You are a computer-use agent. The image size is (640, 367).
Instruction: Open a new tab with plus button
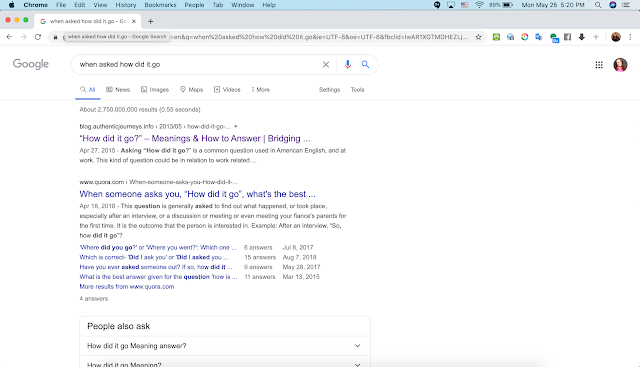pyautogui.click(x=151, y=21)
